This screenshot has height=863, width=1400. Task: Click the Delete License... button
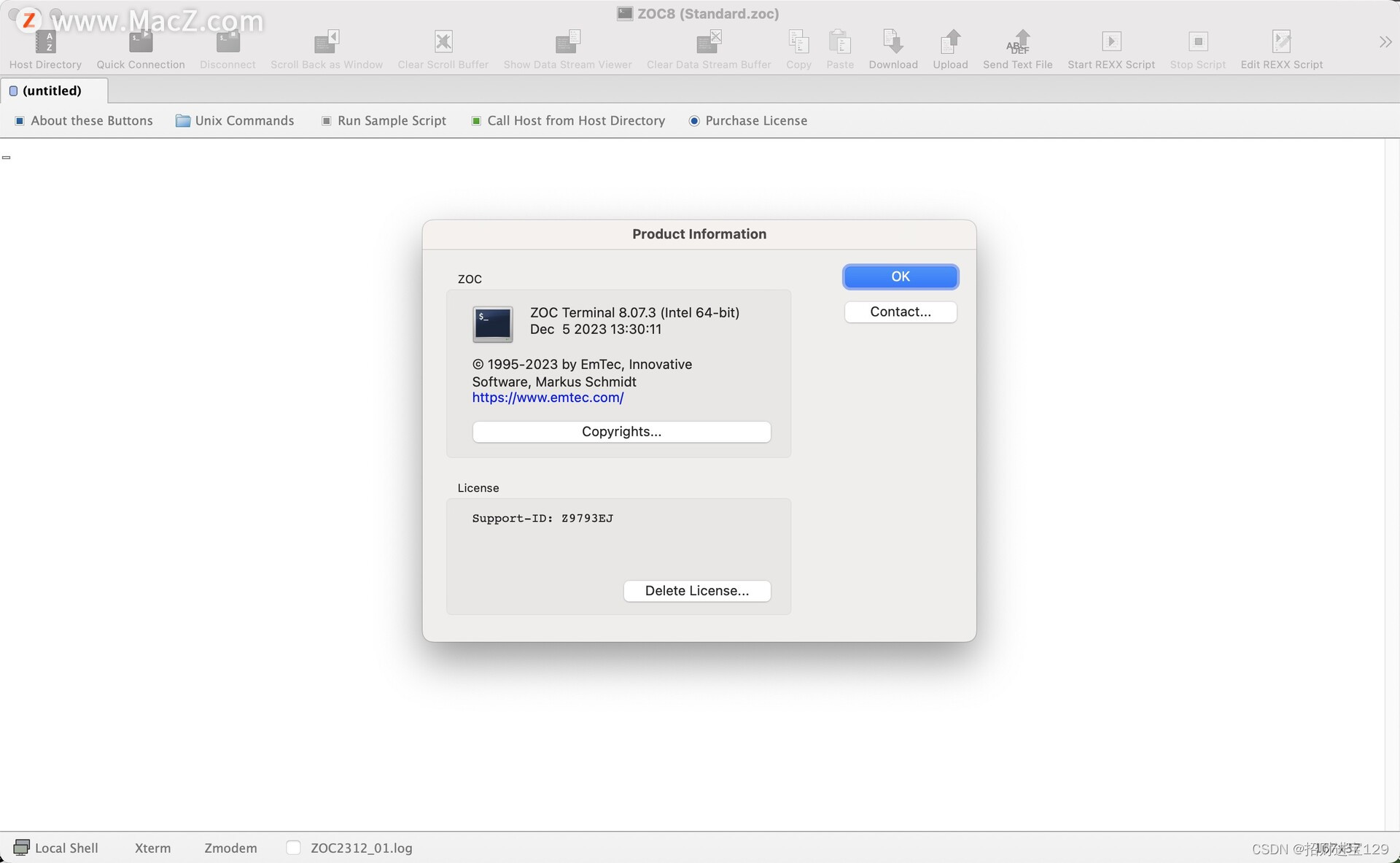pos(697,591)
